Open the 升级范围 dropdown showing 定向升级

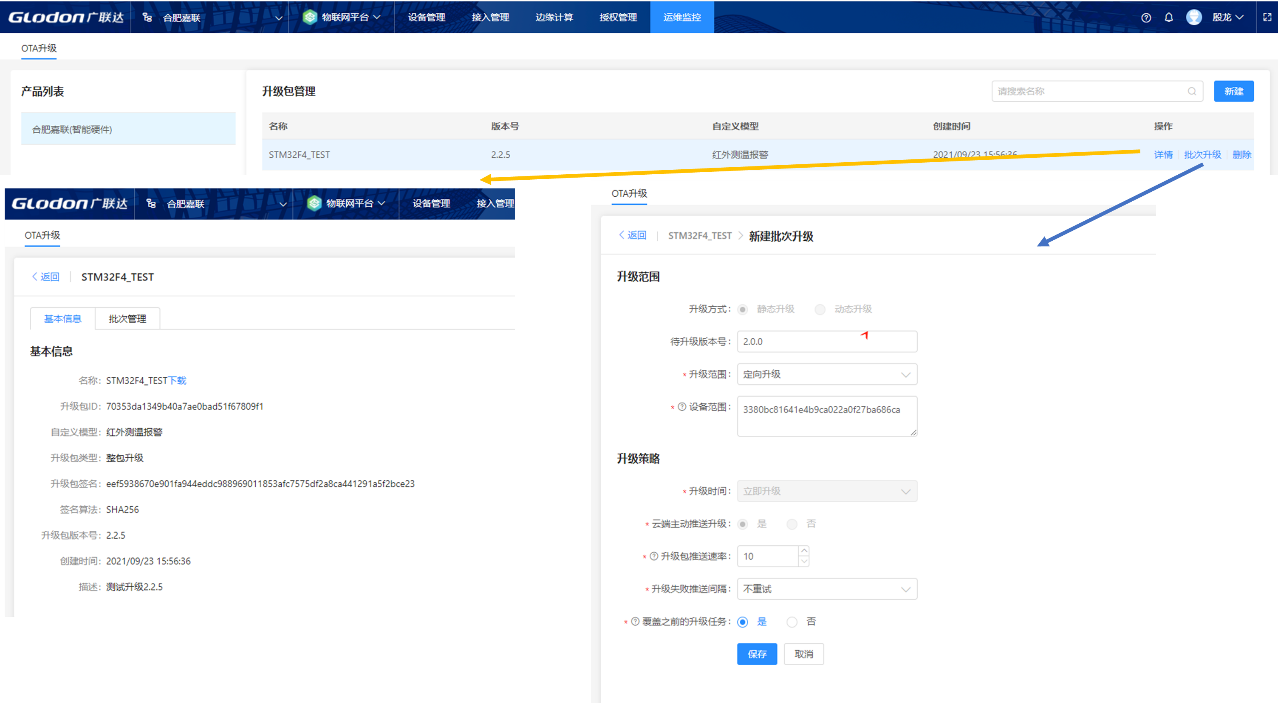[x=827, y=374]
